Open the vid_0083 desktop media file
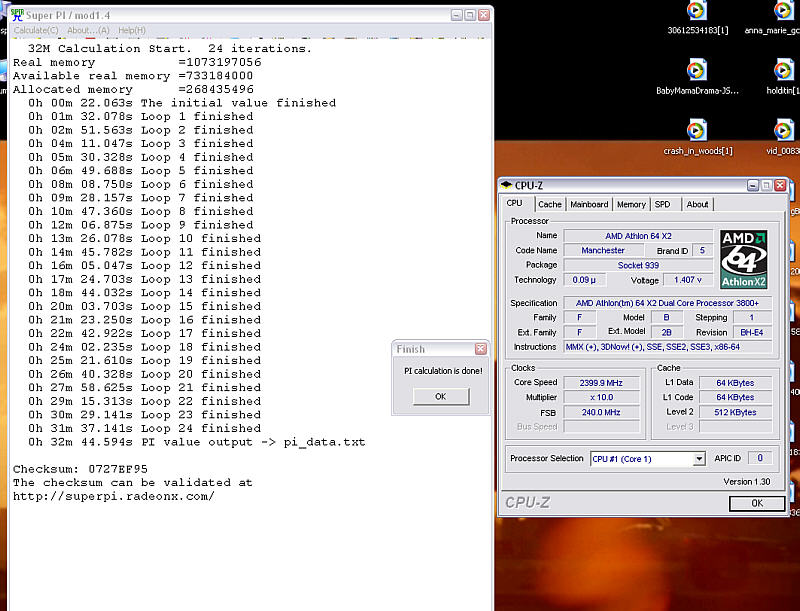 point(783,138)
